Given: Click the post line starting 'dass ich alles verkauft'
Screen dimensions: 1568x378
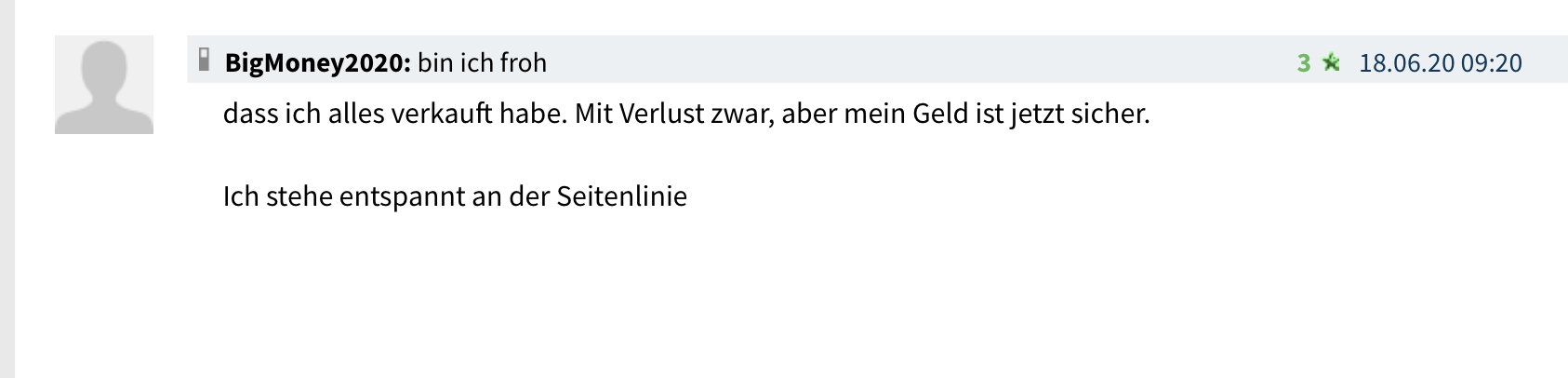Looking at the screenshot, I should click(x=685, y=114).
